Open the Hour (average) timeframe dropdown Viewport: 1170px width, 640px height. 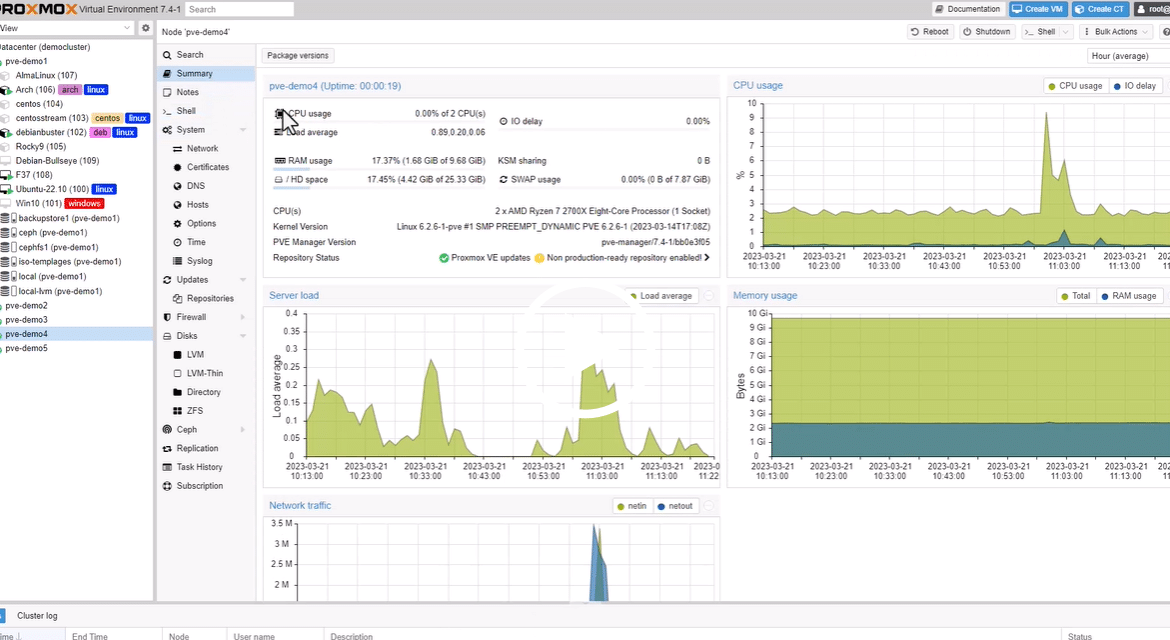tap(1127, 56)
